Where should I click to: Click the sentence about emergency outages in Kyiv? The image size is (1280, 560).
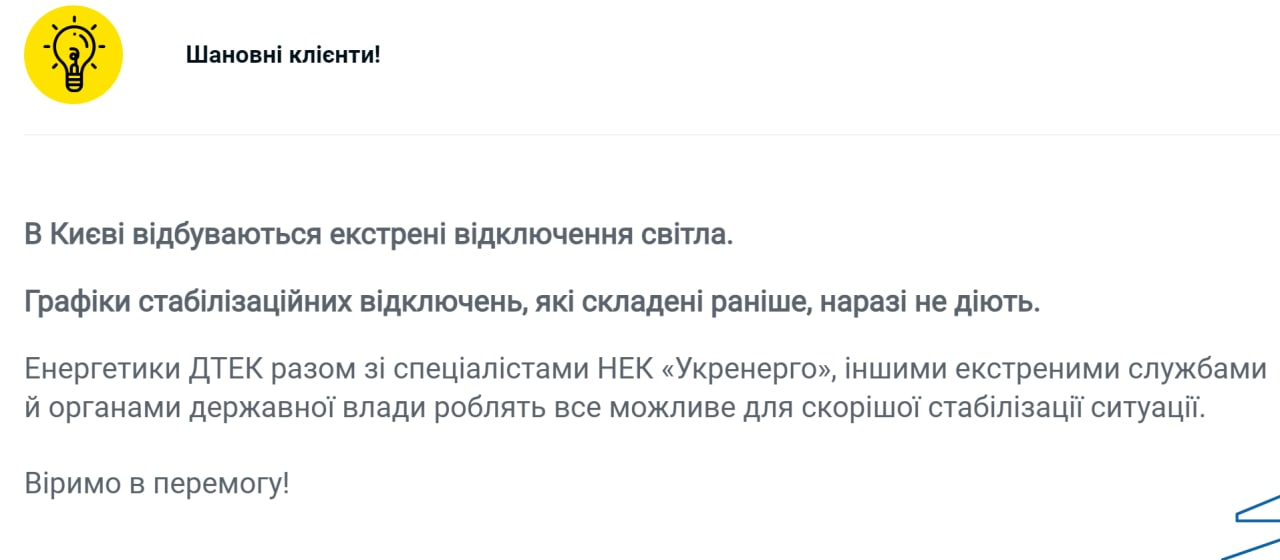(379, 236)
